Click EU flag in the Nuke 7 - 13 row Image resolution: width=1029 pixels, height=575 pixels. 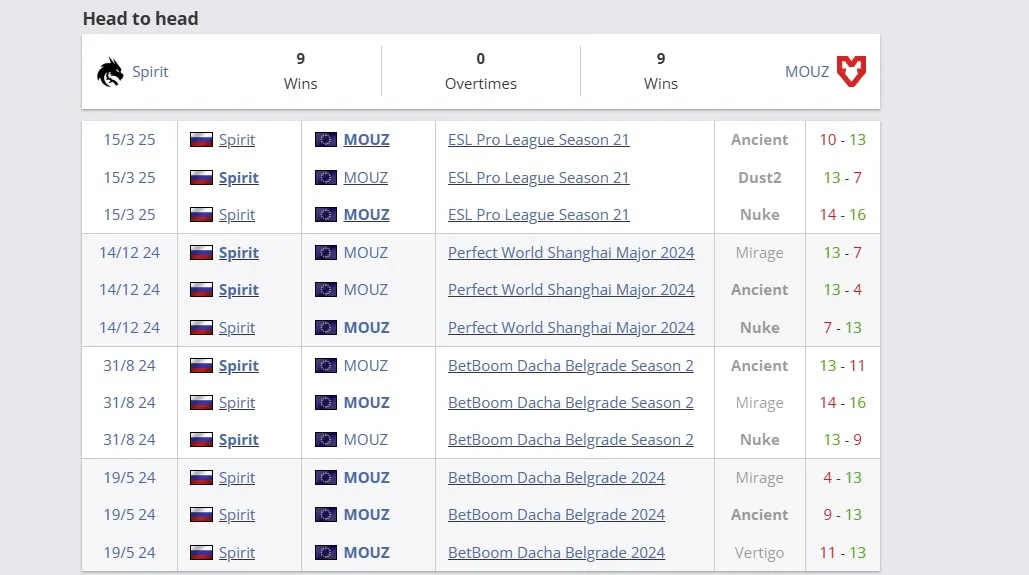[326, 328]
